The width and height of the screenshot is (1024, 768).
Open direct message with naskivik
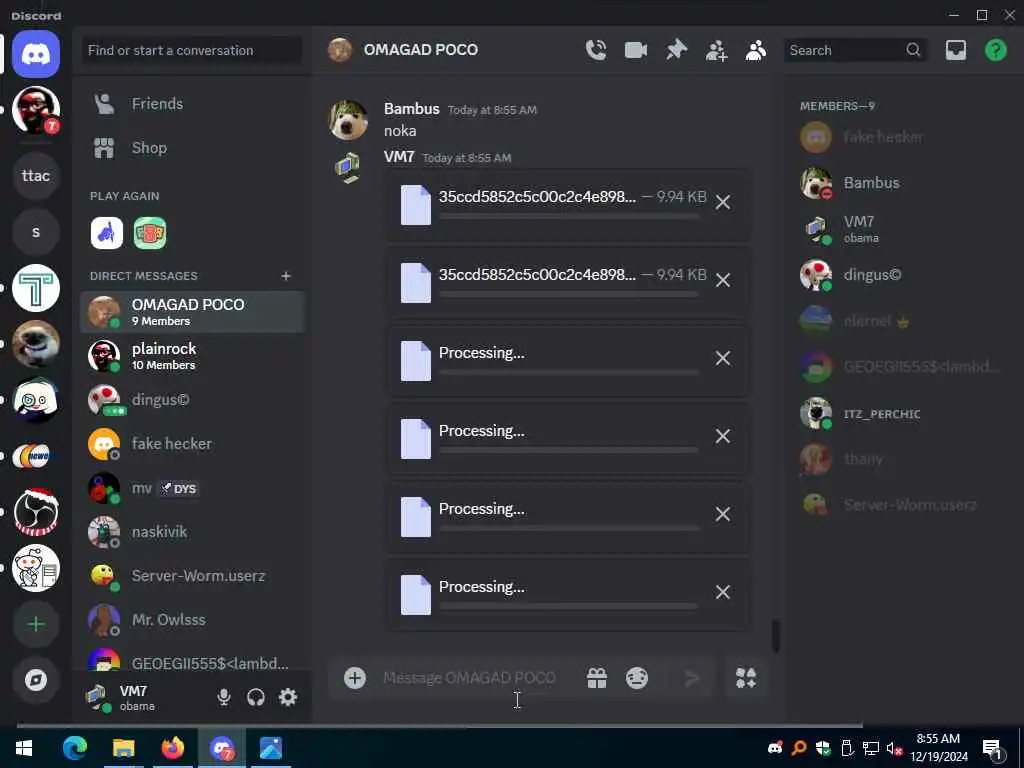click(191, 532)
